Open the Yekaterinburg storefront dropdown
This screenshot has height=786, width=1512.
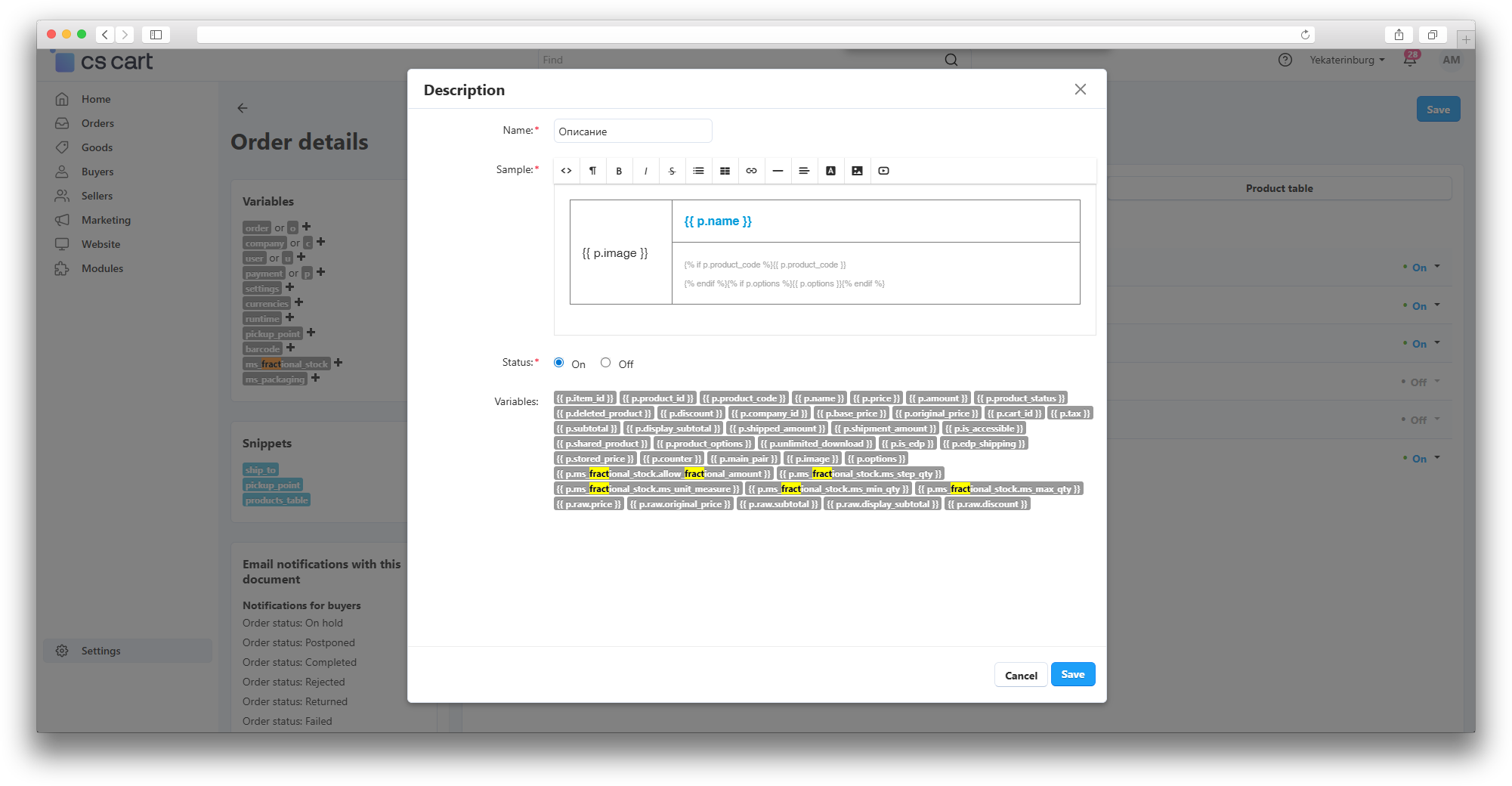click(1347, 60)
